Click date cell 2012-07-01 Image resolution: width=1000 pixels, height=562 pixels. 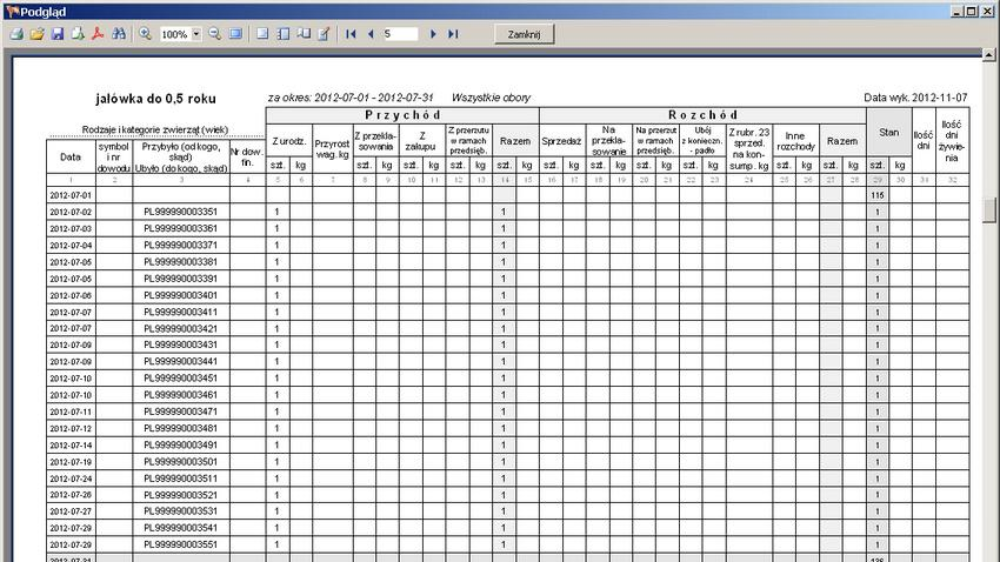click(x=71, y=195)
